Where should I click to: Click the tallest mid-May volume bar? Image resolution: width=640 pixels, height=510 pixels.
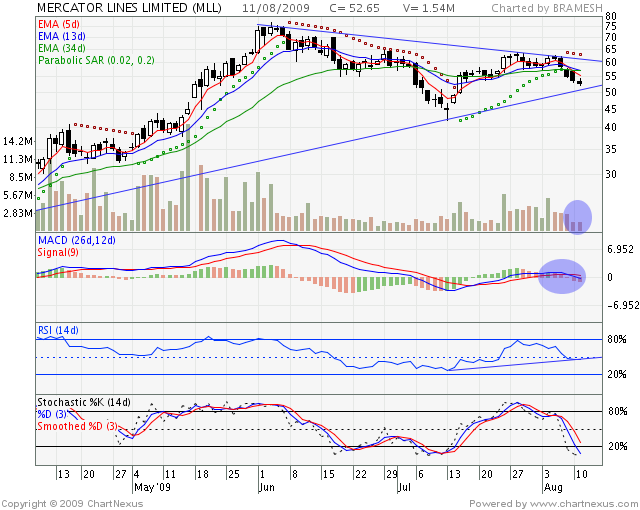coord(188,177)
